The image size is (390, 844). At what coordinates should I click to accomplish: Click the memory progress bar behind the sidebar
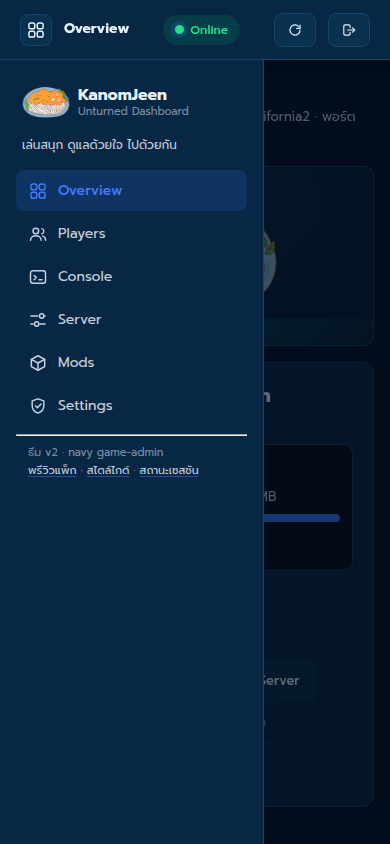click(302, 518)
